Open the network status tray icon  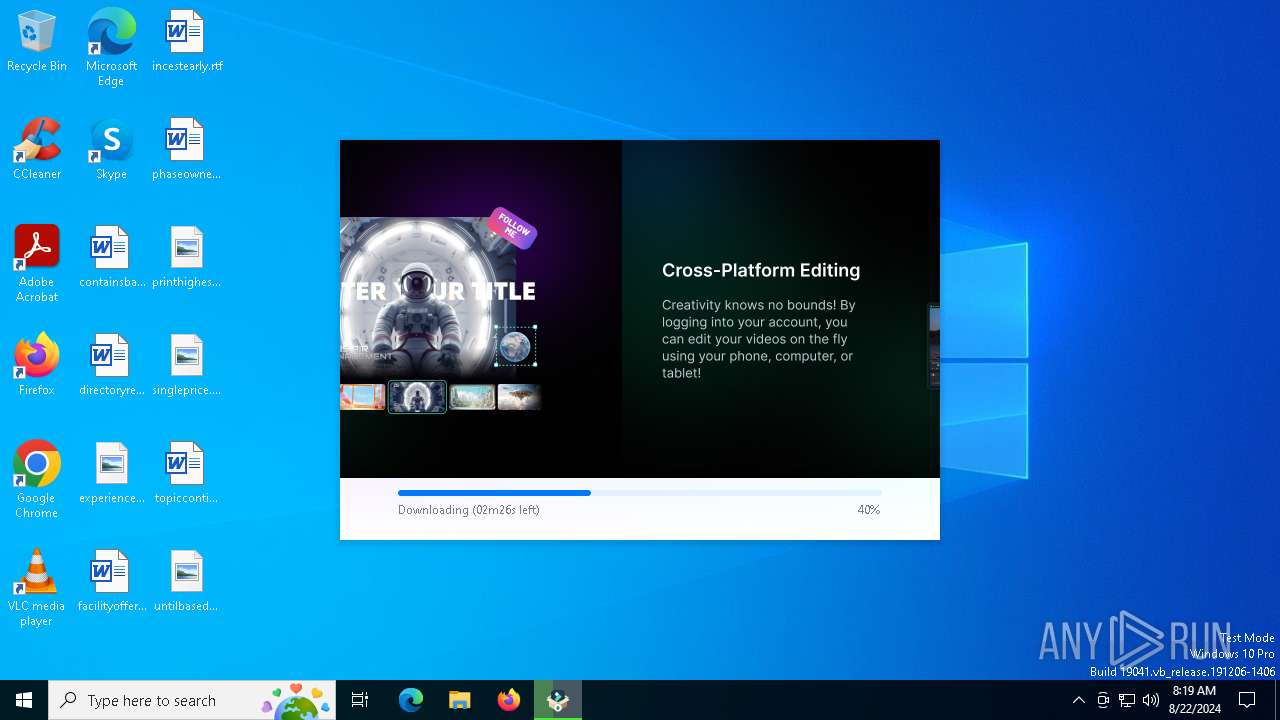[x=1127, y=700]
